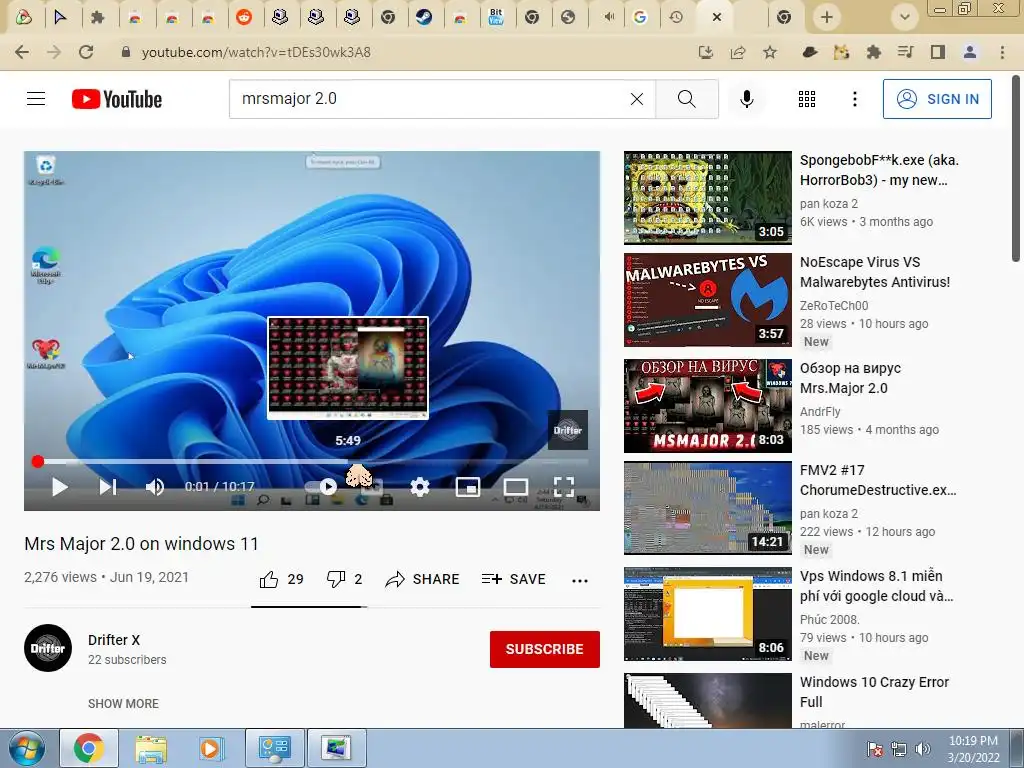Viewport: 1024px width, 768px height.
Task: Expand the tab search dropdown arrow
Action: [904, 17]
